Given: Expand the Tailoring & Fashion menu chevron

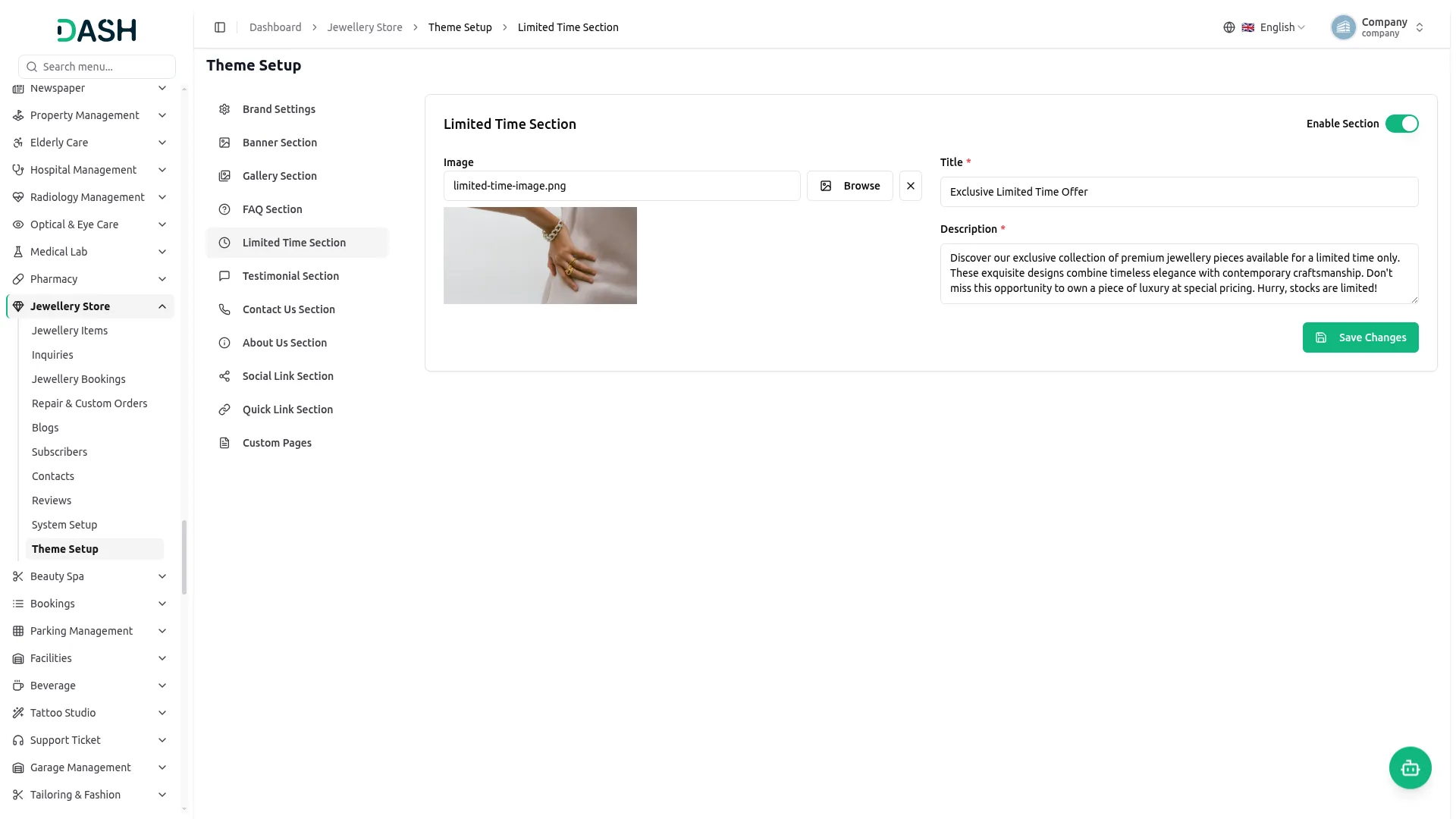Looking at the screenshot, I should [162, 795].
